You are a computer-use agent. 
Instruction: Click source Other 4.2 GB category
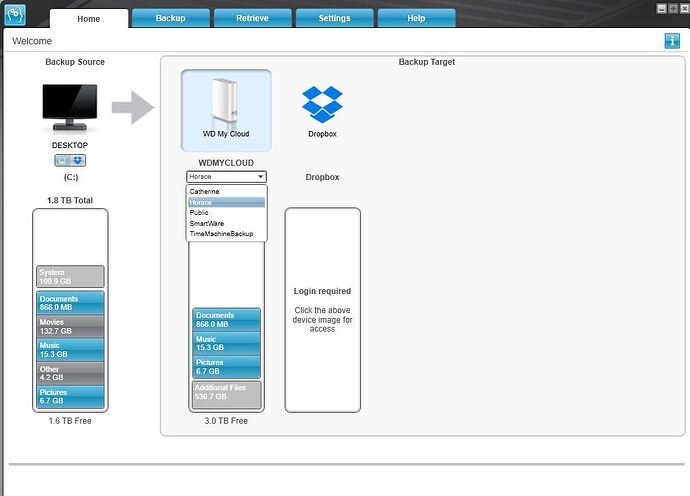(70, 373)
